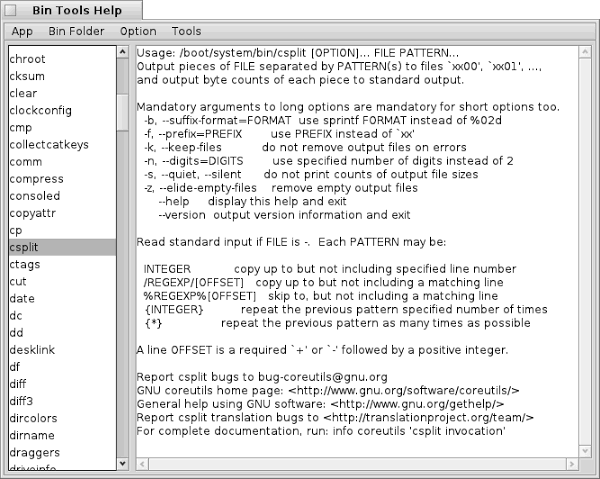
Task: Open the Bin Folder menu
Action: point(76,31)
